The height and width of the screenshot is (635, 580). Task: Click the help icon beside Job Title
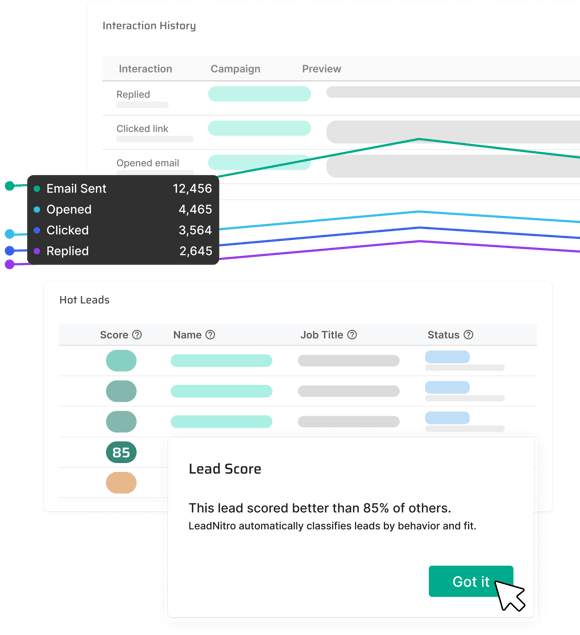coord(352,335)
